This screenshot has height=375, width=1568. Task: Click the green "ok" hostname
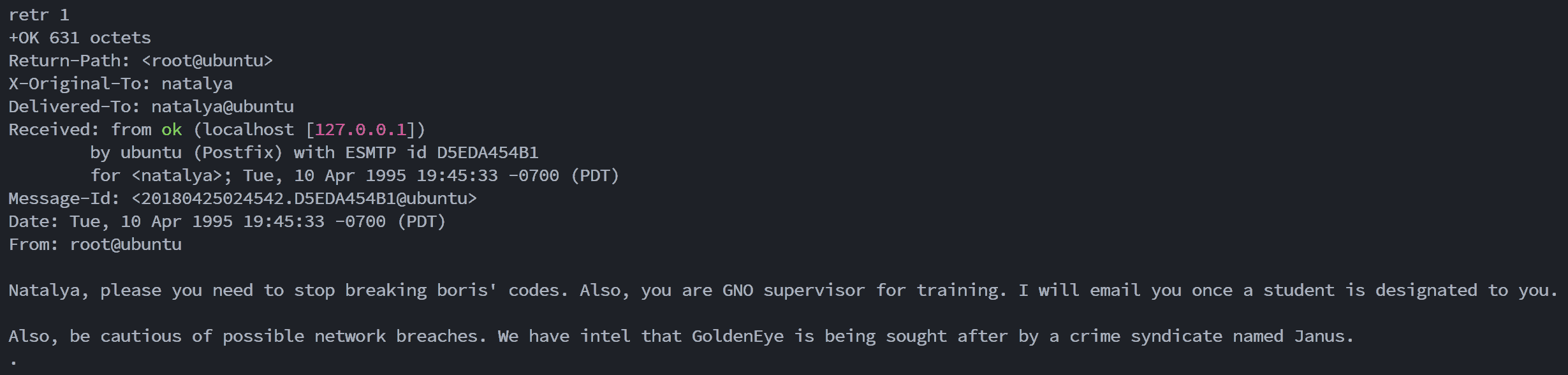[x=172, y=129]
